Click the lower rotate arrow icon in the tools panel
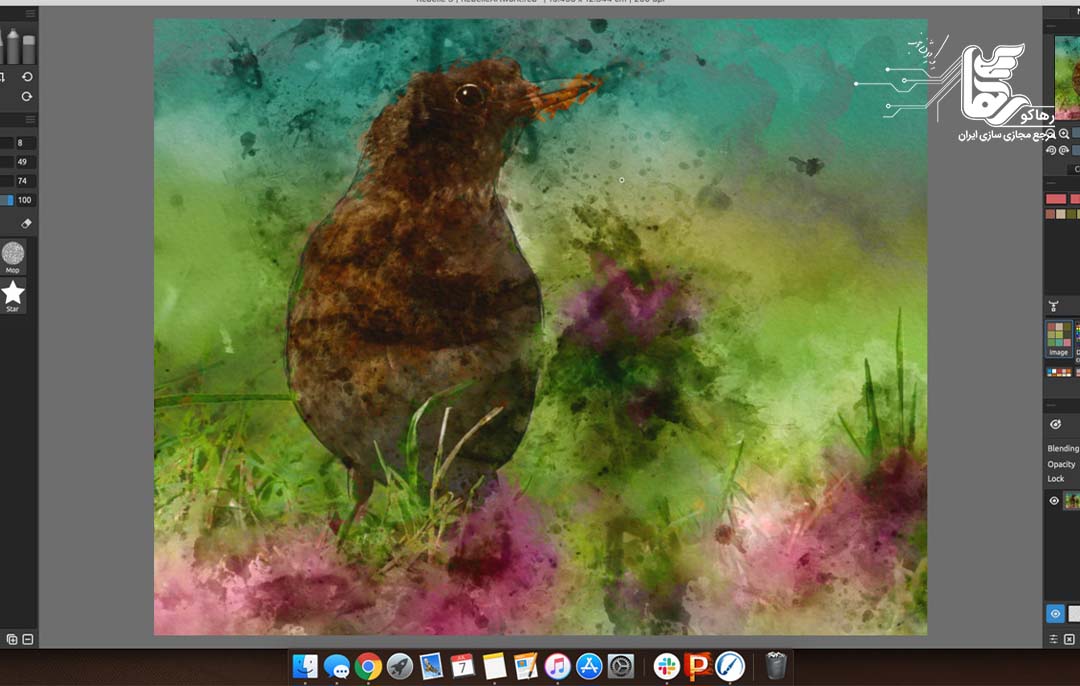1080x686 pixels. [x=27, y=97]
